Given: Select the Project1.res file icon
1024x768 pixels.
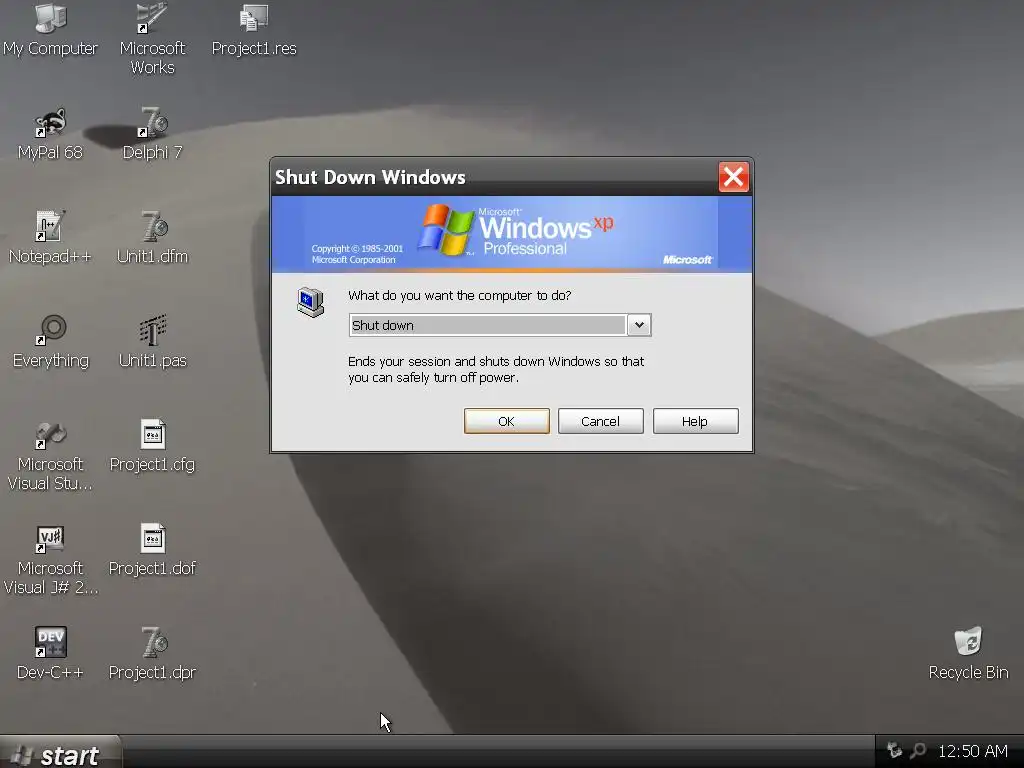Looking at the screenshot, I should click(x=254, y=18).
